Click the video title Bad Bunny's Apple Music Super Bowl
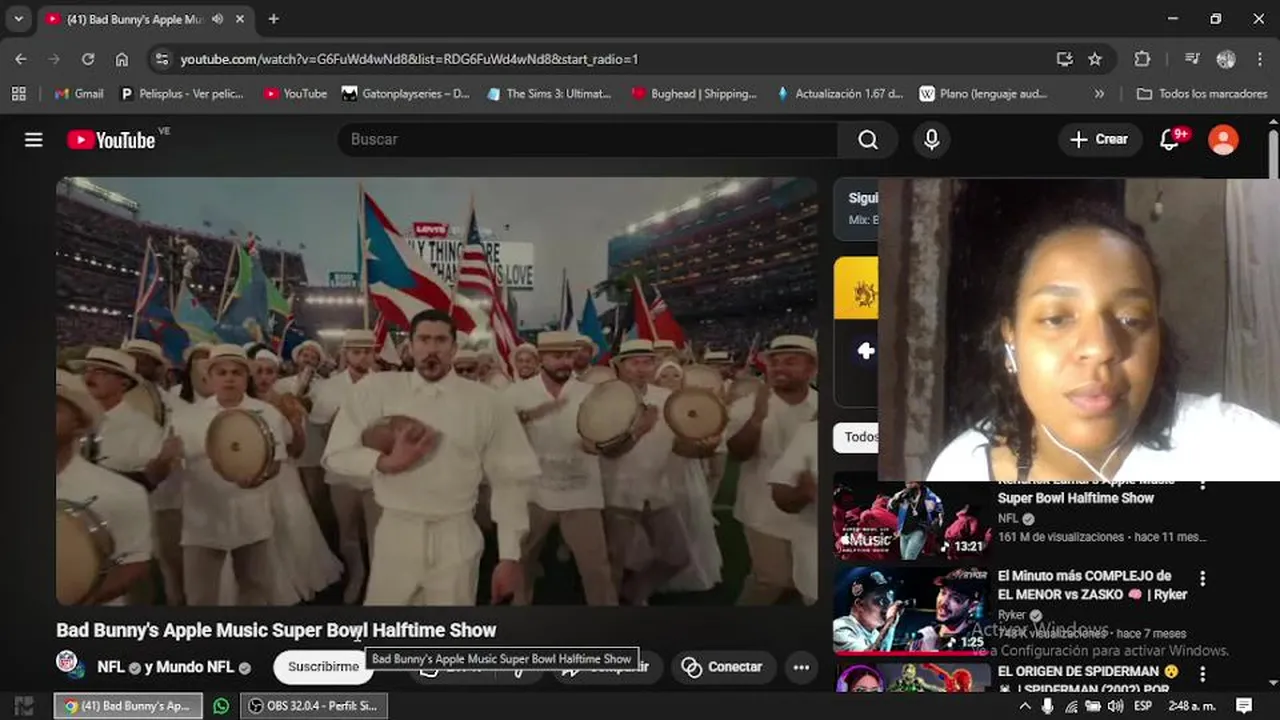 pyautogui.click(x=276, y=630)
